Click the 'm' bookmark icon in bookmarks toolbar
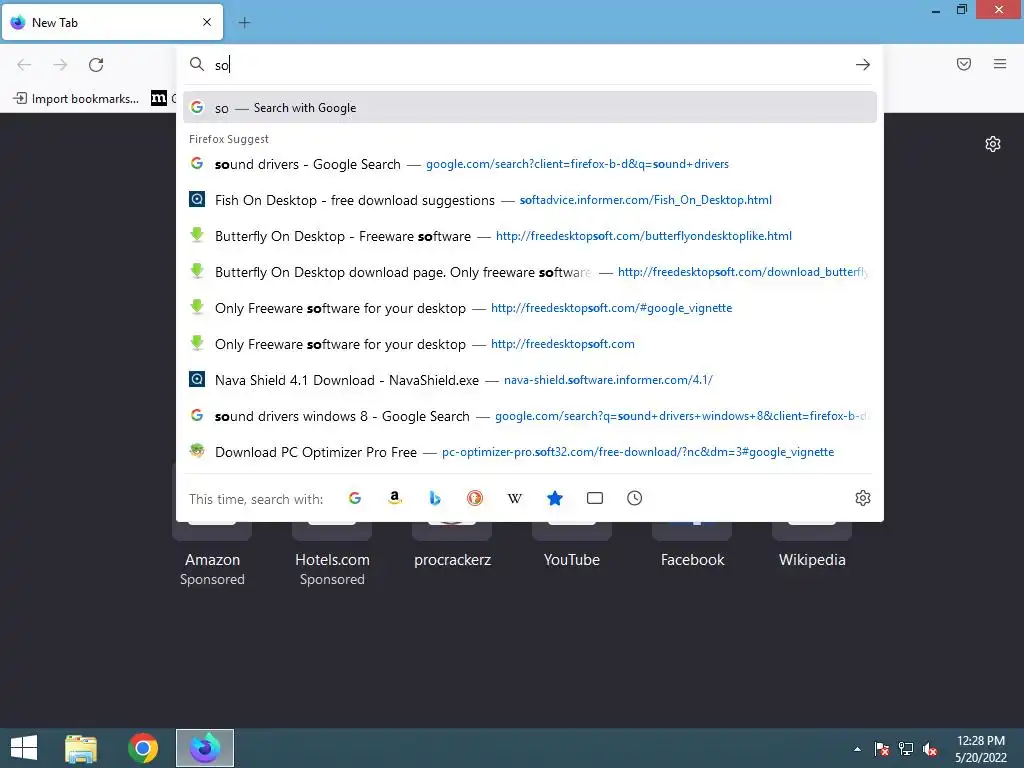 pos(159,98)
